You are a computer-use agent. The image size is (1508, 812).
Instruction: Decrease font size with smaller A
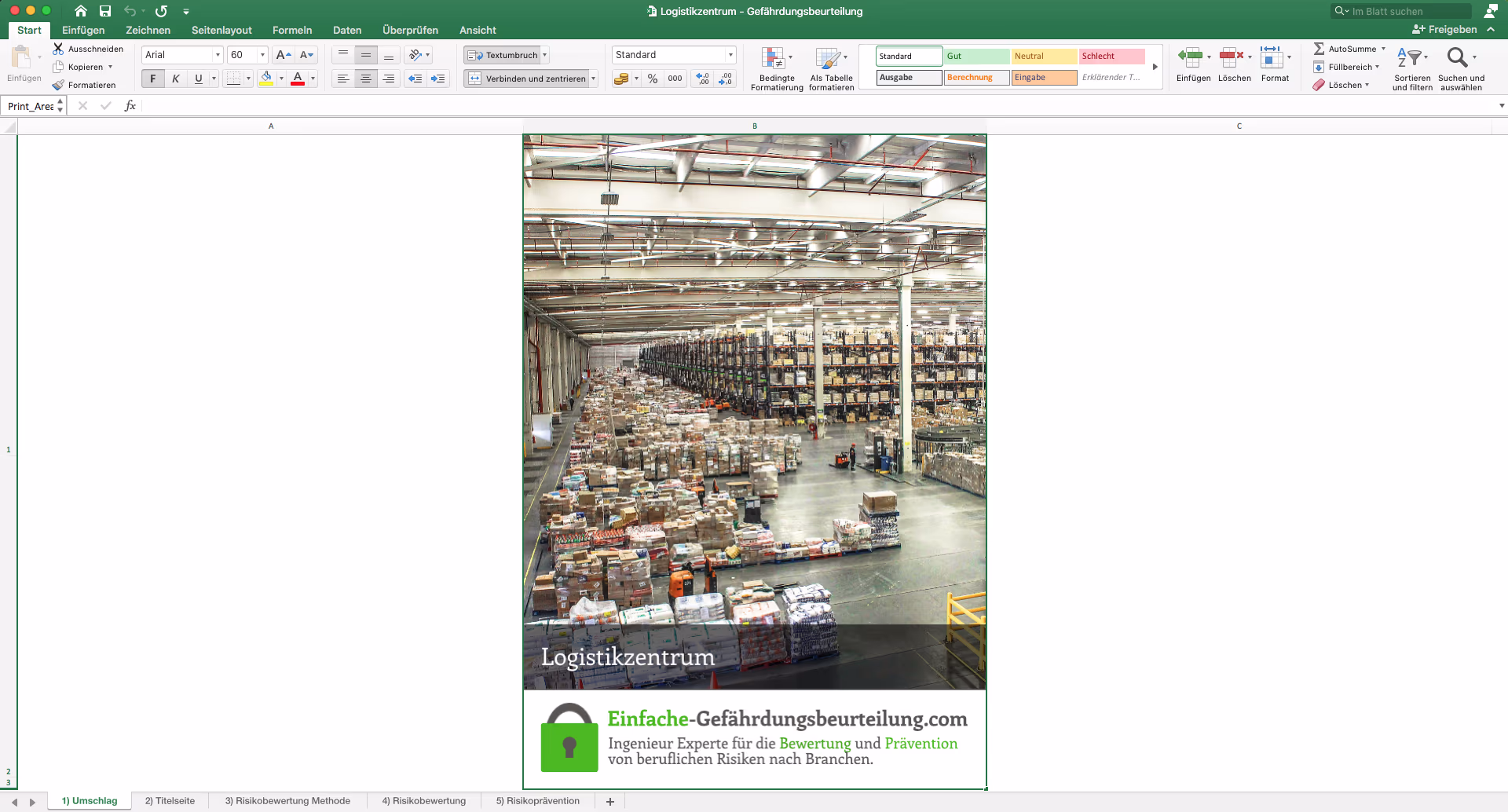click(x=307, y=55)
